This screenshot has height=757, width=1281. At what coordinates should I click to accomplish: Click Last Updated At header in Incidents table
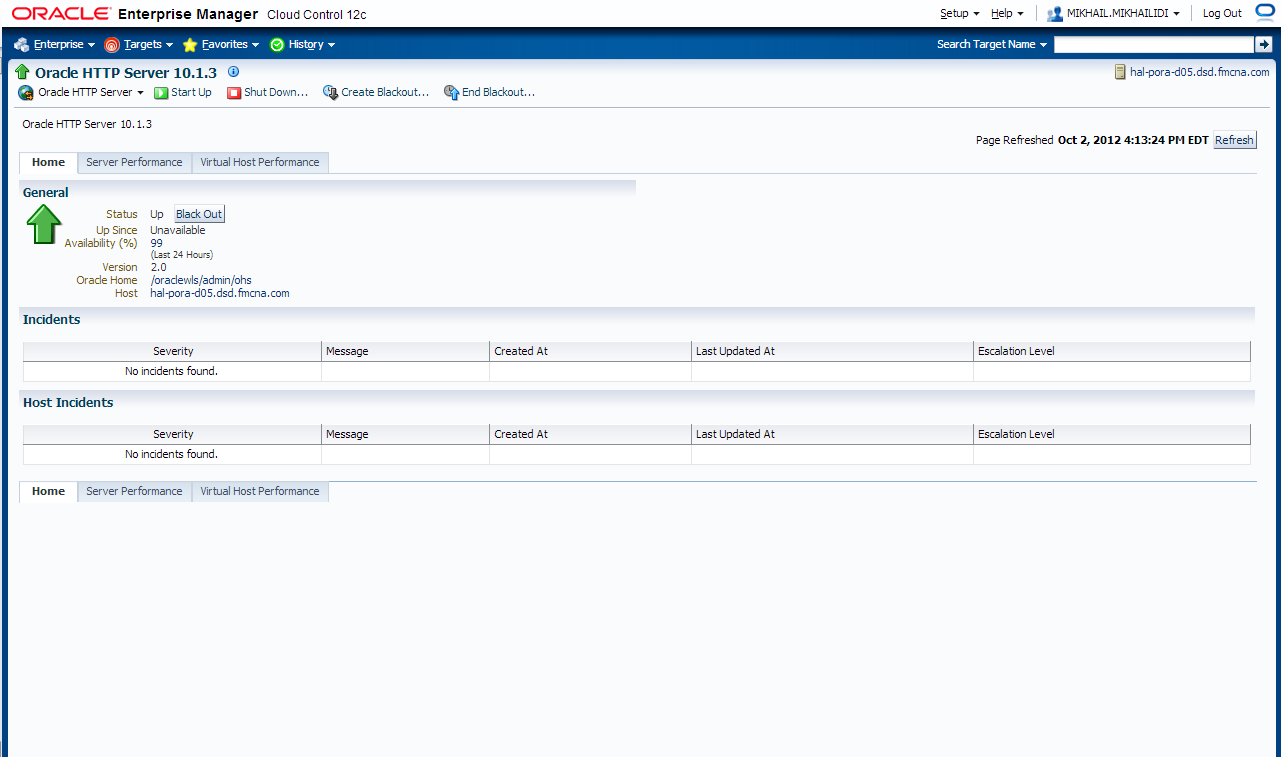[x=832, y=351]
